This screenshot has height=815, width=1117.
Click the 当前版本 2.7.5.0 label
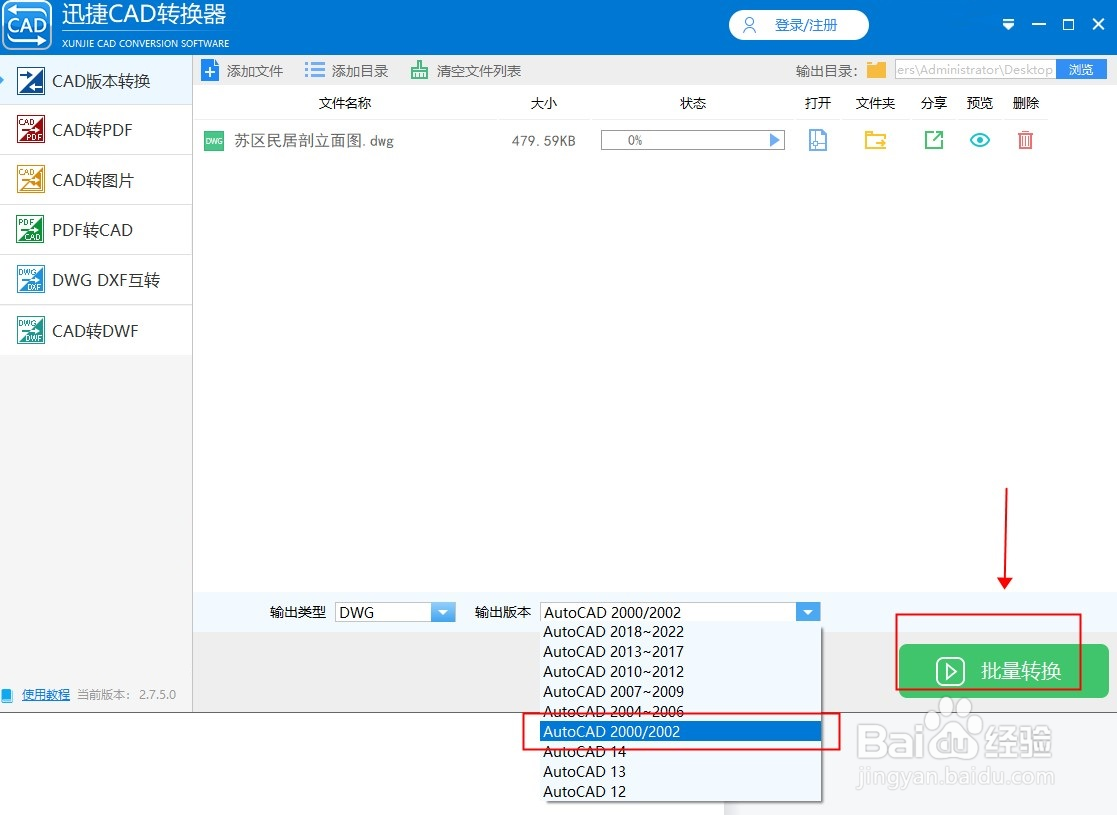point(126,695)
